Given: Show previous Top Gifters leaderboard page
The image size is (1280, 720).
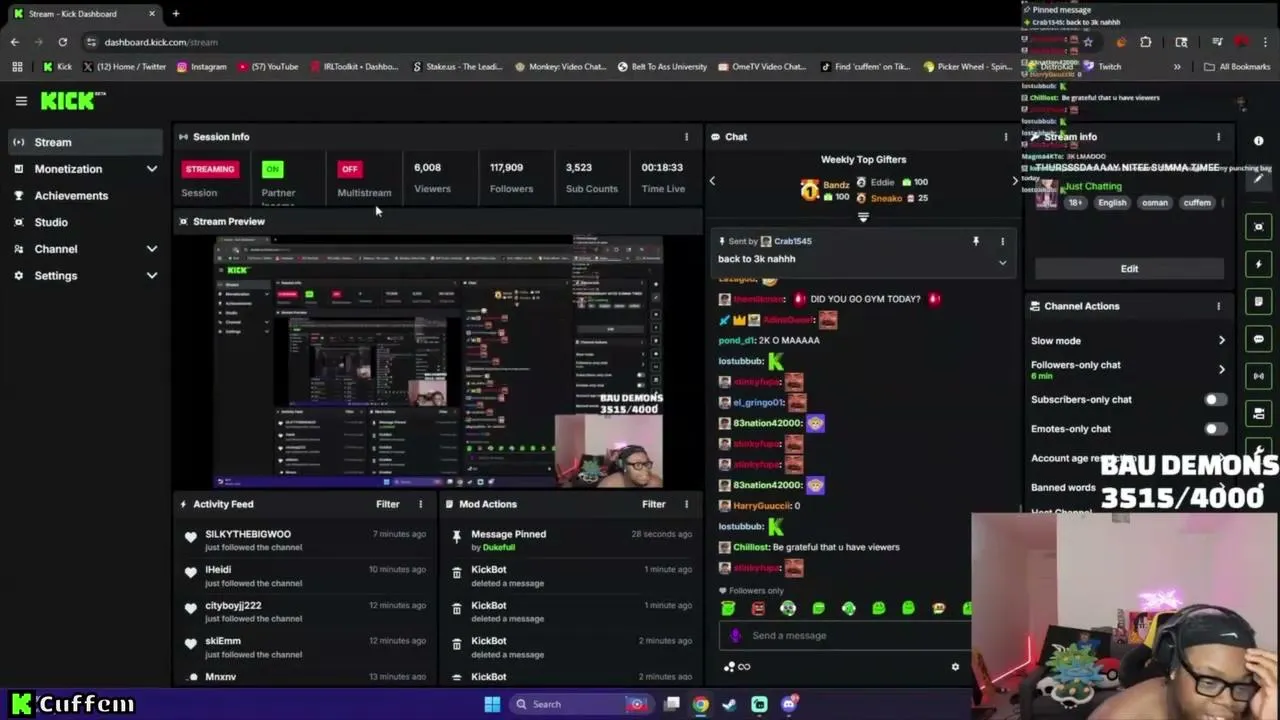Looking at the screenshot, I should click(x=712, y=181).
